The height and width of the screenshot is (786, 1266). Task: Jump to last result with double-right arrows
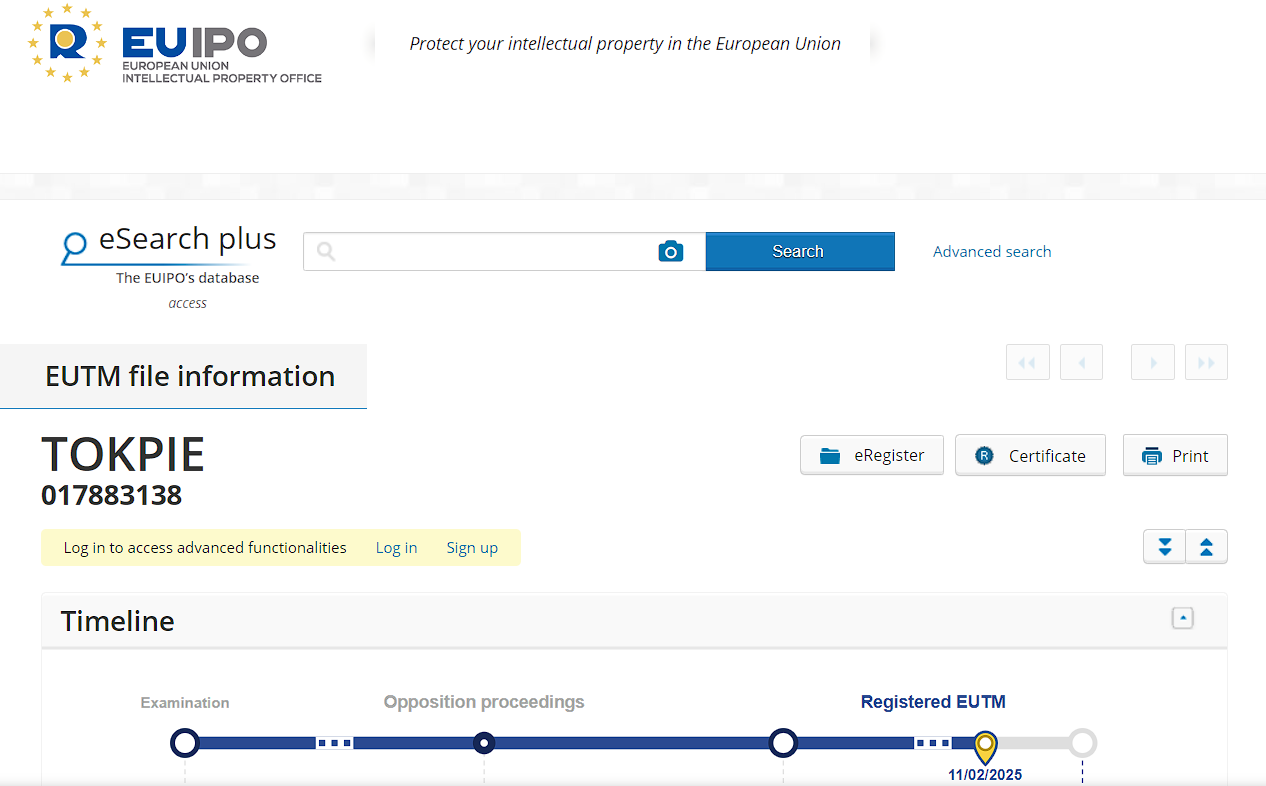tap(1206, 362)
